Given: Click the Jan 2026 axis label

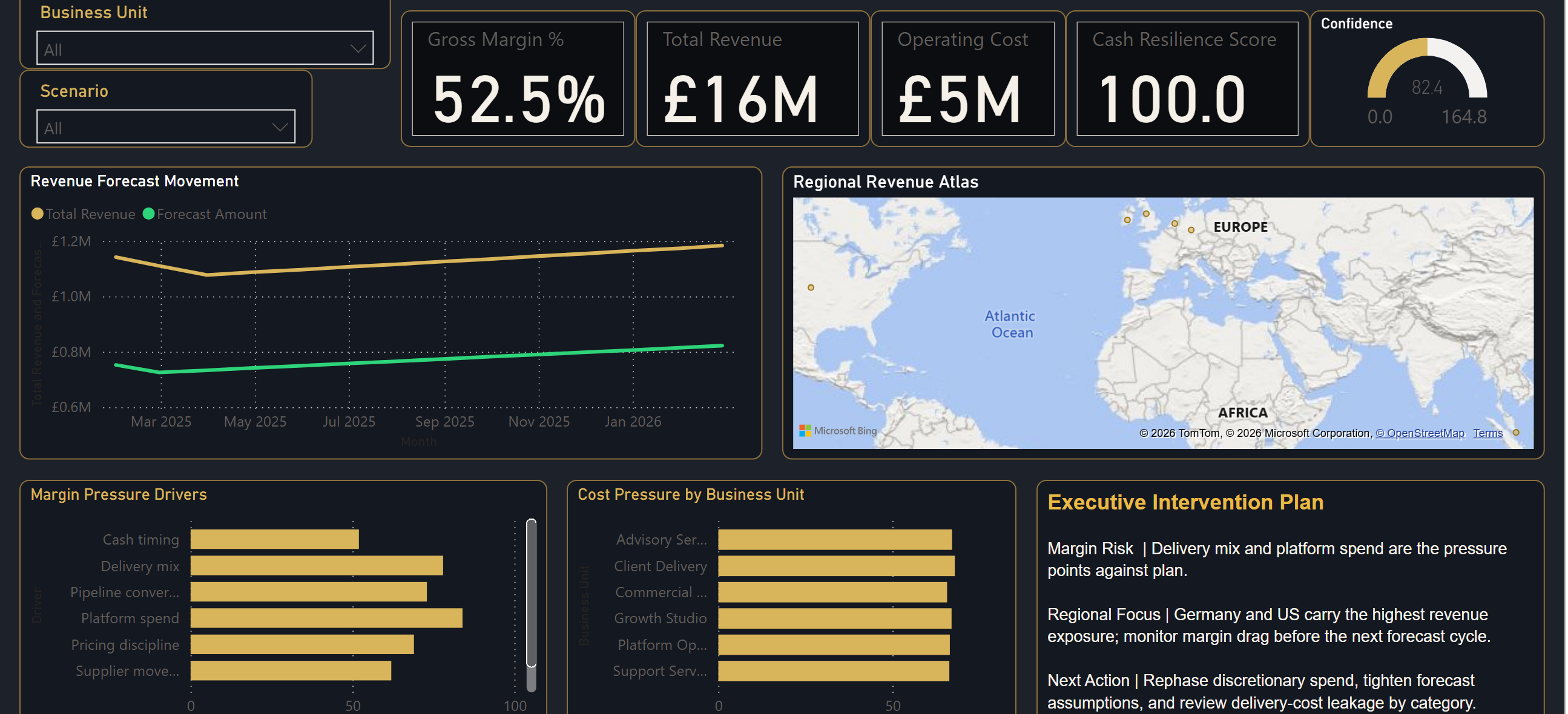Looking at the screenshot, I should point(633,422).
